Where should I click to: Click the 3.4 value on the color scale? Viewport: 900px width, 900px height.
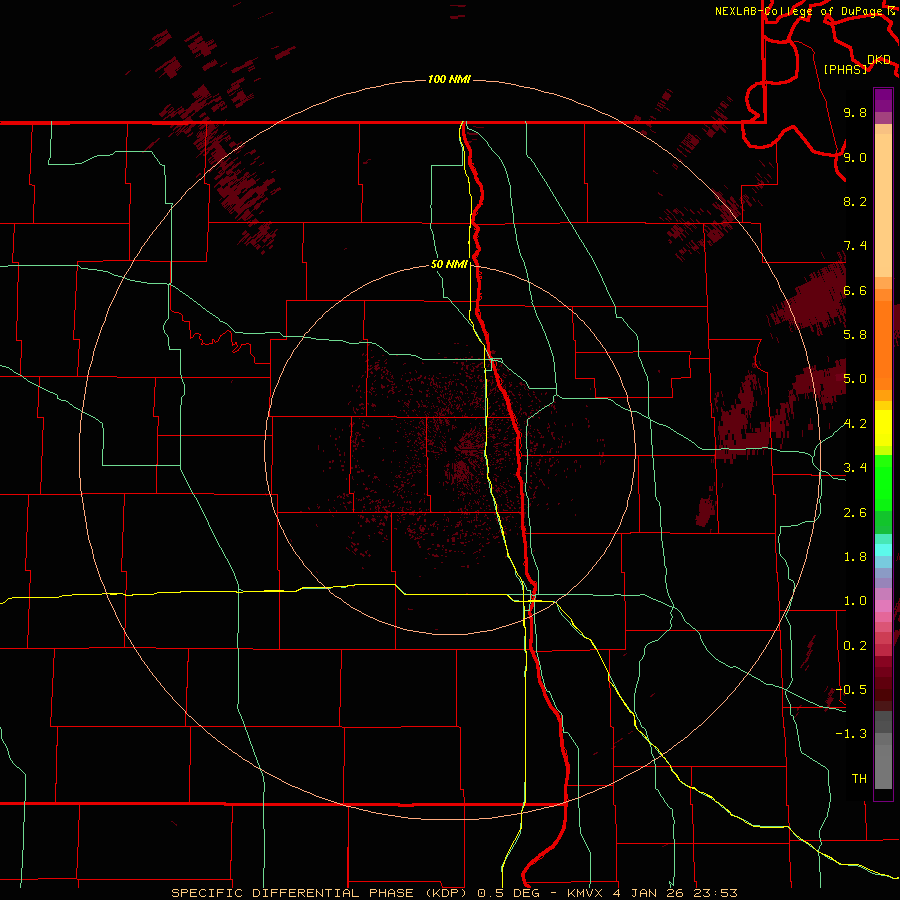tap(855, 467)
